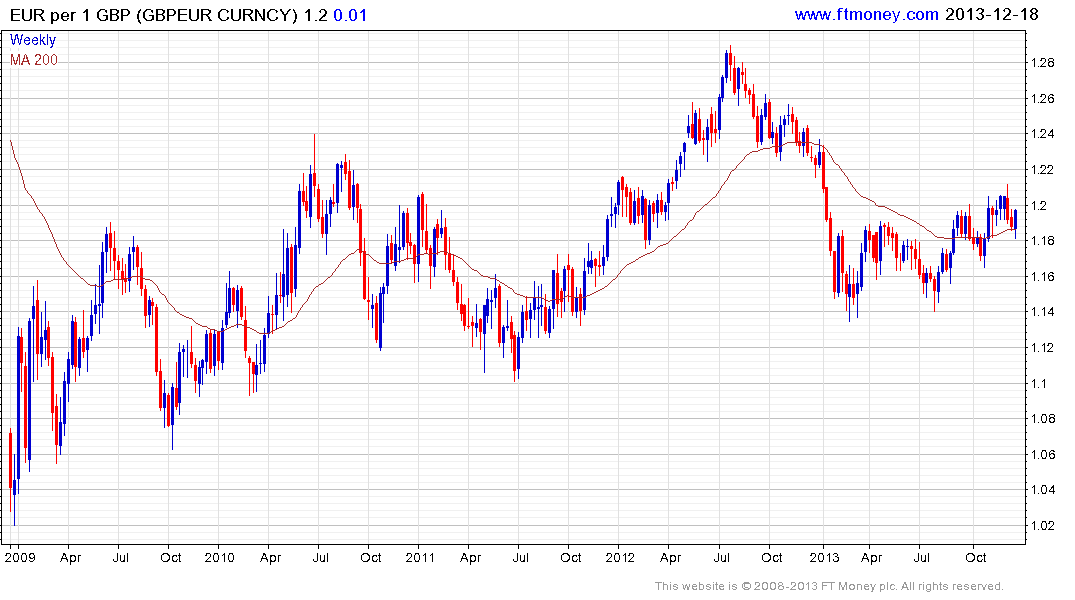This screenshot has height=600, width=1075.
Task: Click the '2013' x-axis label
Action: coord(823,557)
